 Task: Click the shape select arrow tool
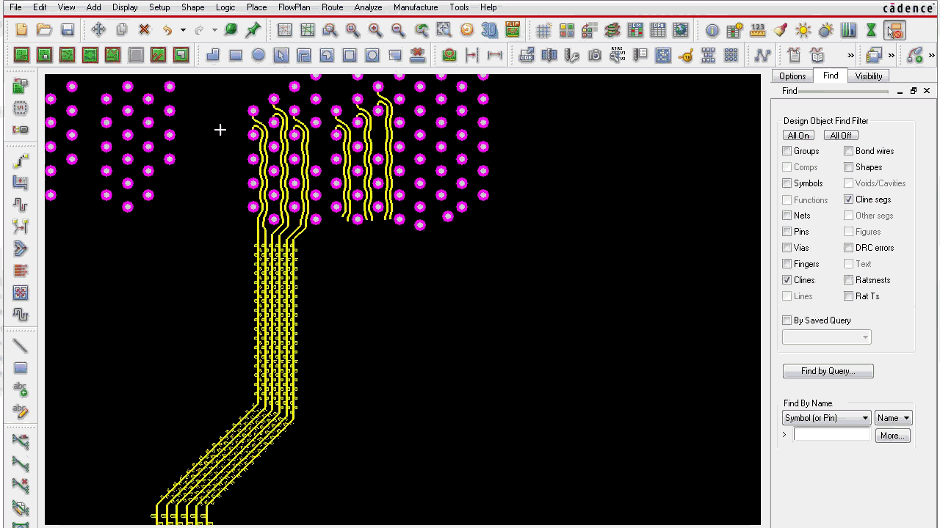coord(281,55)
